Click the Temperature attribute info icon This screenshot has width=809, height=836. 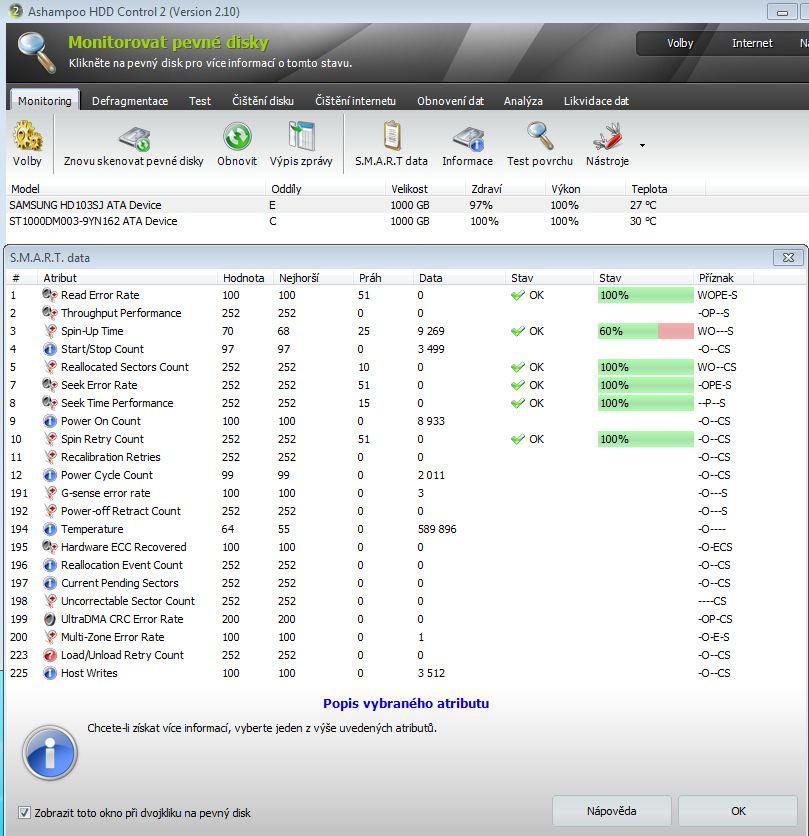pyautogui.click(x=50, y=529)
